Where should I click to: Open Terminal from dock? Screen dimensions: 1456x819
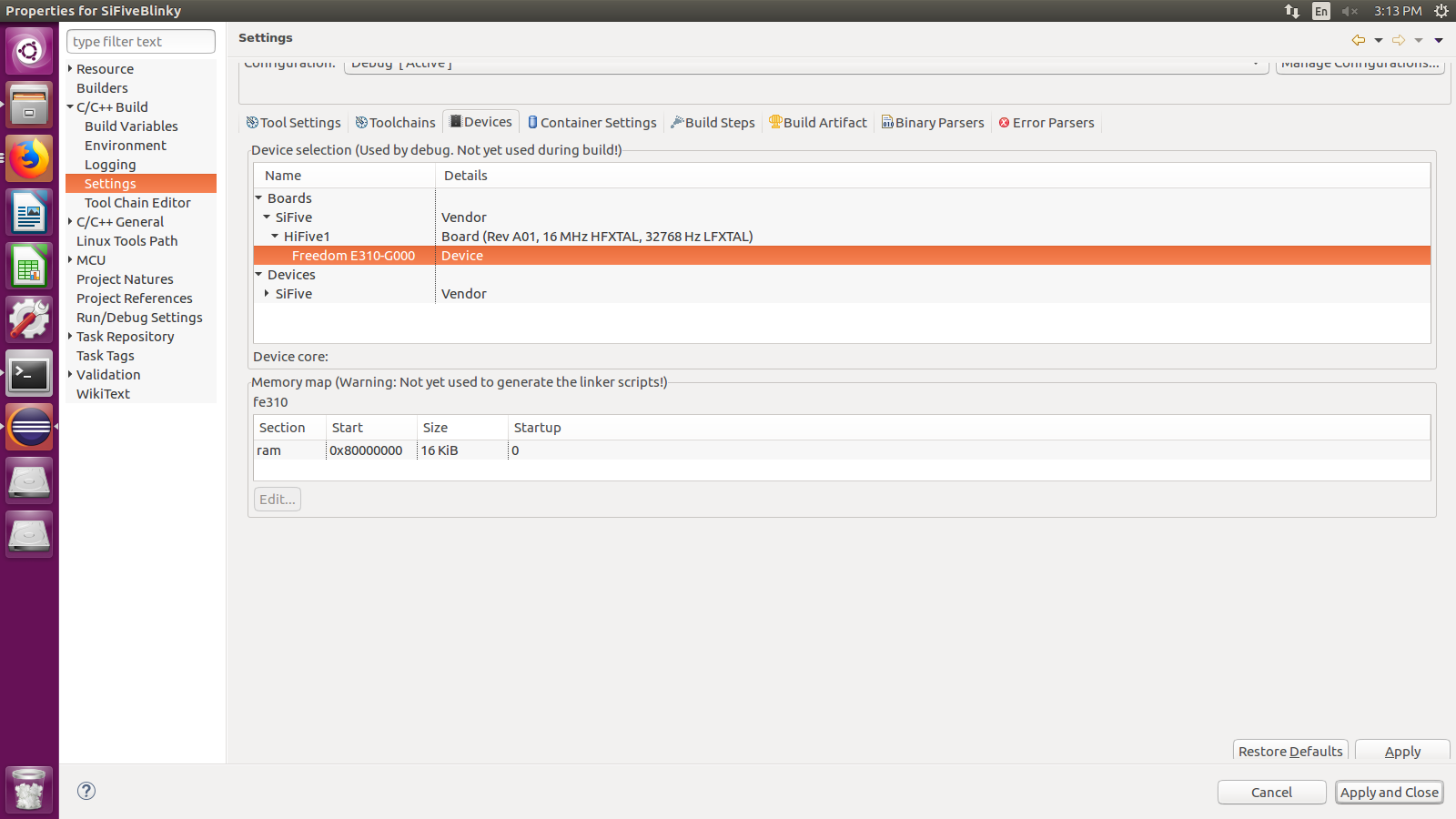coord(29,373)
